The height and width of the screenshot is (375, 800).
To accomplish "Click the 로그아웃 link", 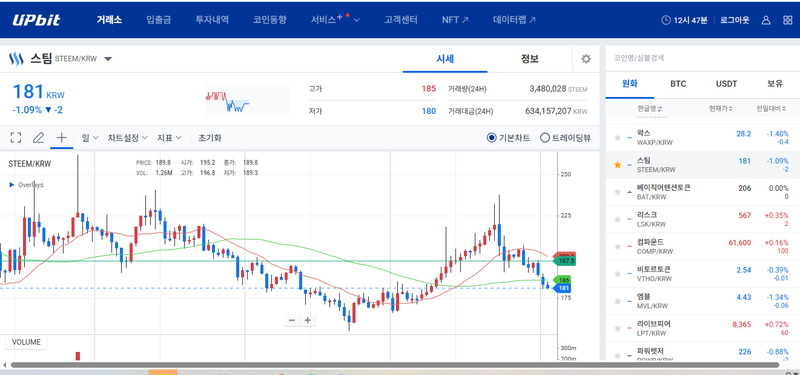I will pyautogui.click(x=735, y=20).
